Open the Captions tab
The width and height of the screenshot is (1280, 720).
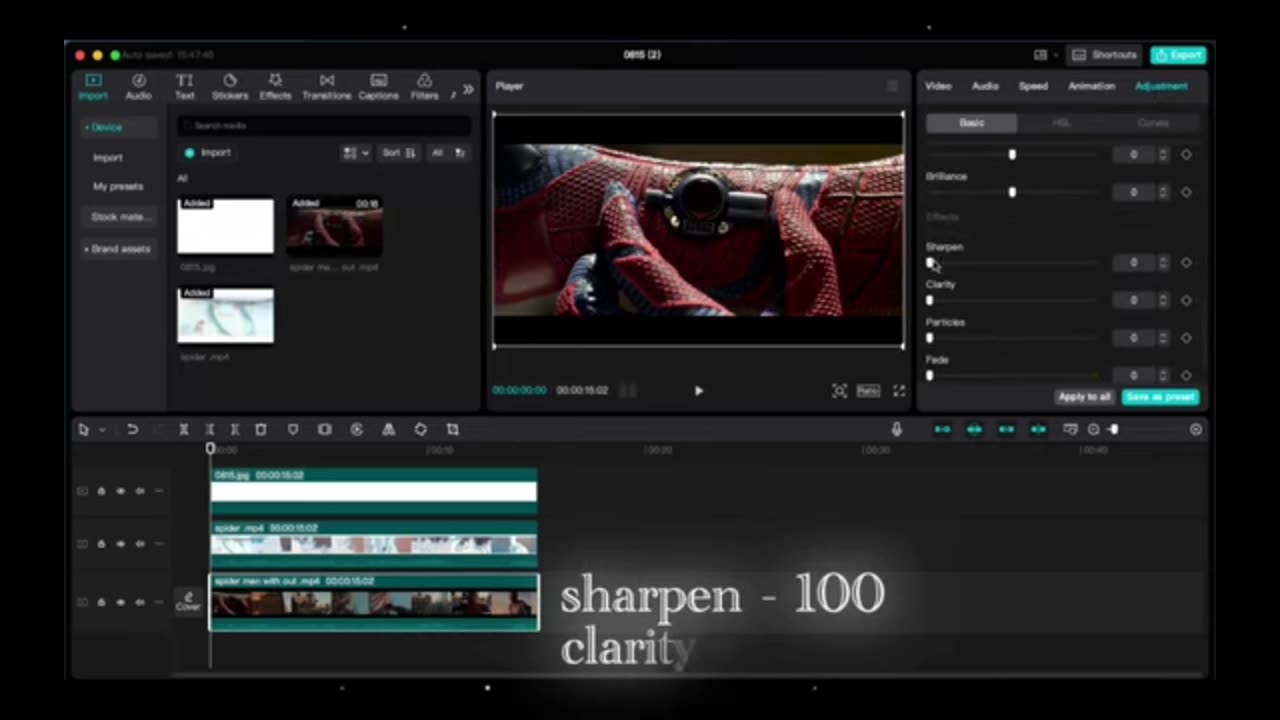[x=378, y=87]
